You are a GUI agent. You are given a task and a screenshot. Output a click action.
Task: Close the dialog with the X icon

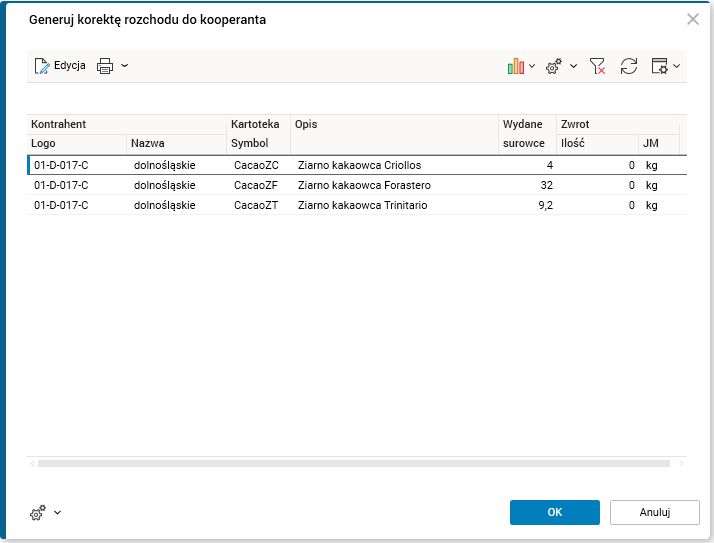click(692, 19)
